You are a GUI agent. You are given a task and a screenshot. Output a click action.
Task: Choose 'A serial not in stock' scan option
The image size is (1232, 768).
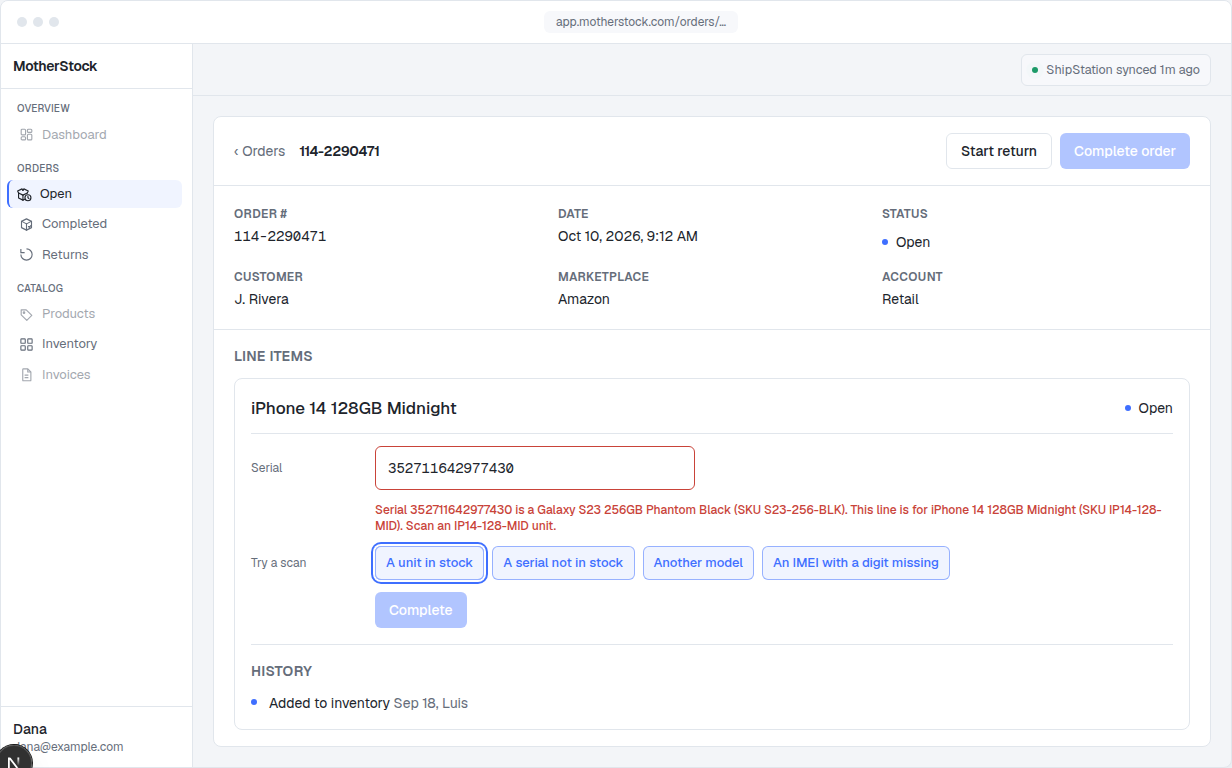point(563,563)
